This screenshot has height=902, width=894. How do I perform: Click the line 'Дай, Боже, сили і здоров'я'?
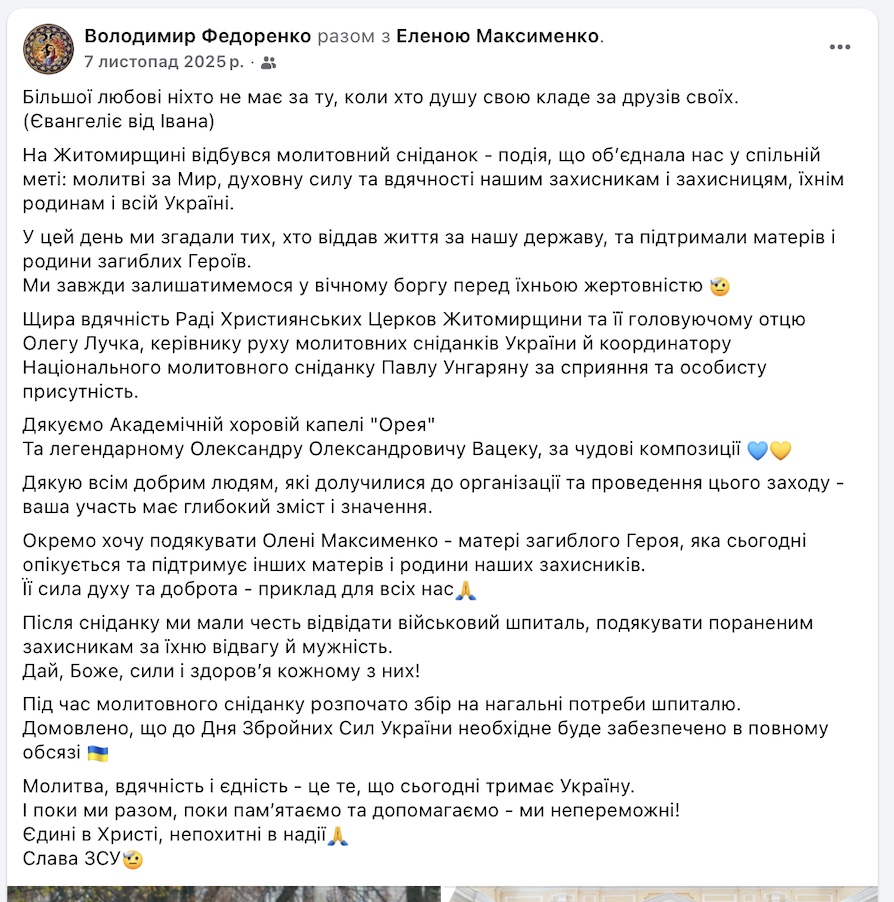point(221,671)
